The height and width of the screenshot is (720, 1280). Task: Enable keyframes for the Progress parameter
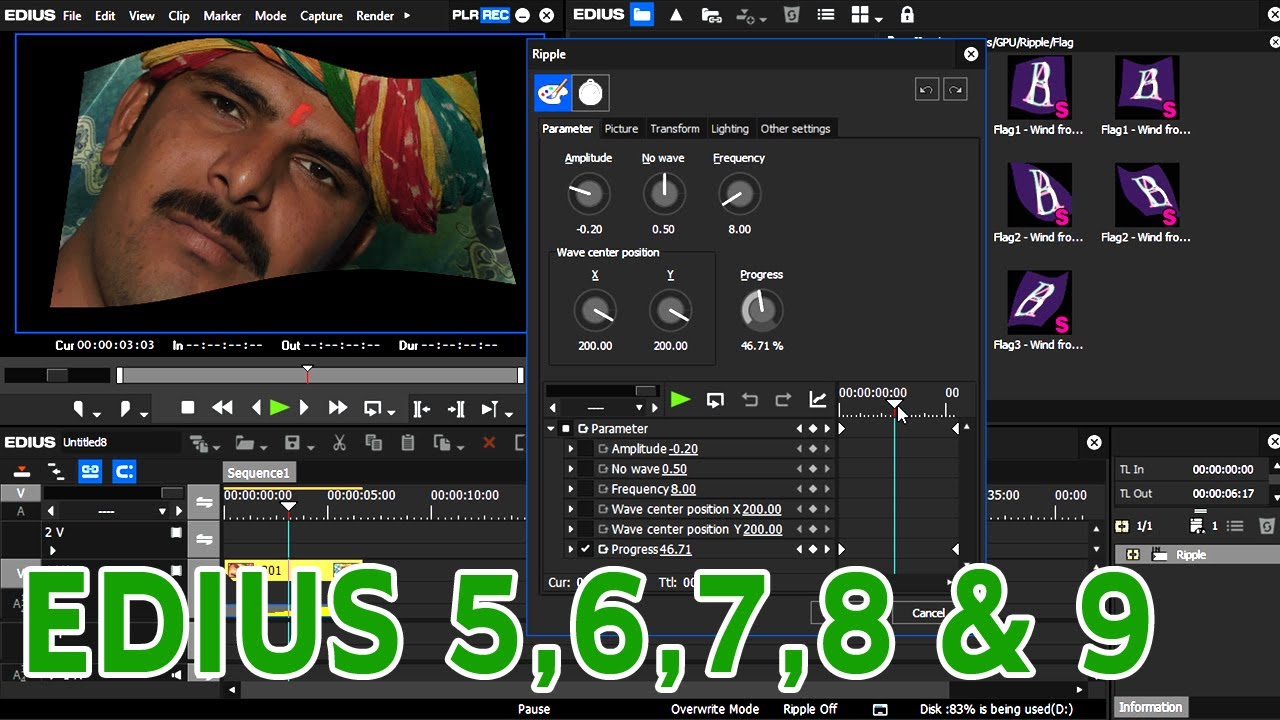(x=586, y=549)
